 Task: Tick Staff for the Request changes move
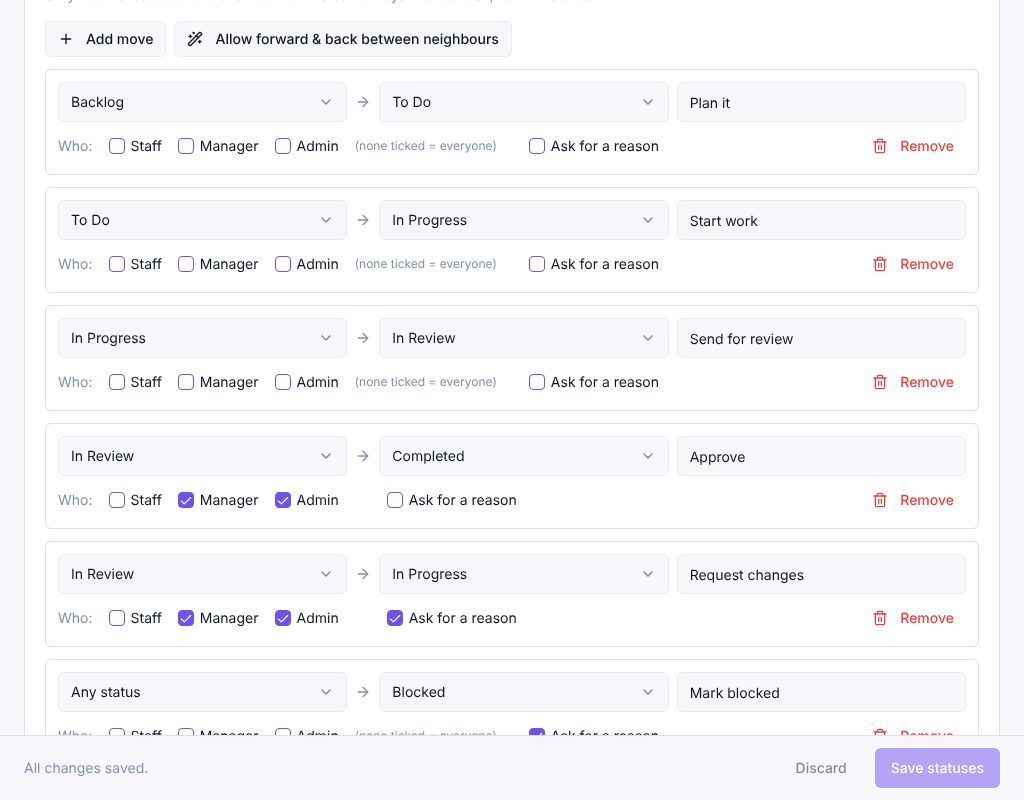point(117,618)
